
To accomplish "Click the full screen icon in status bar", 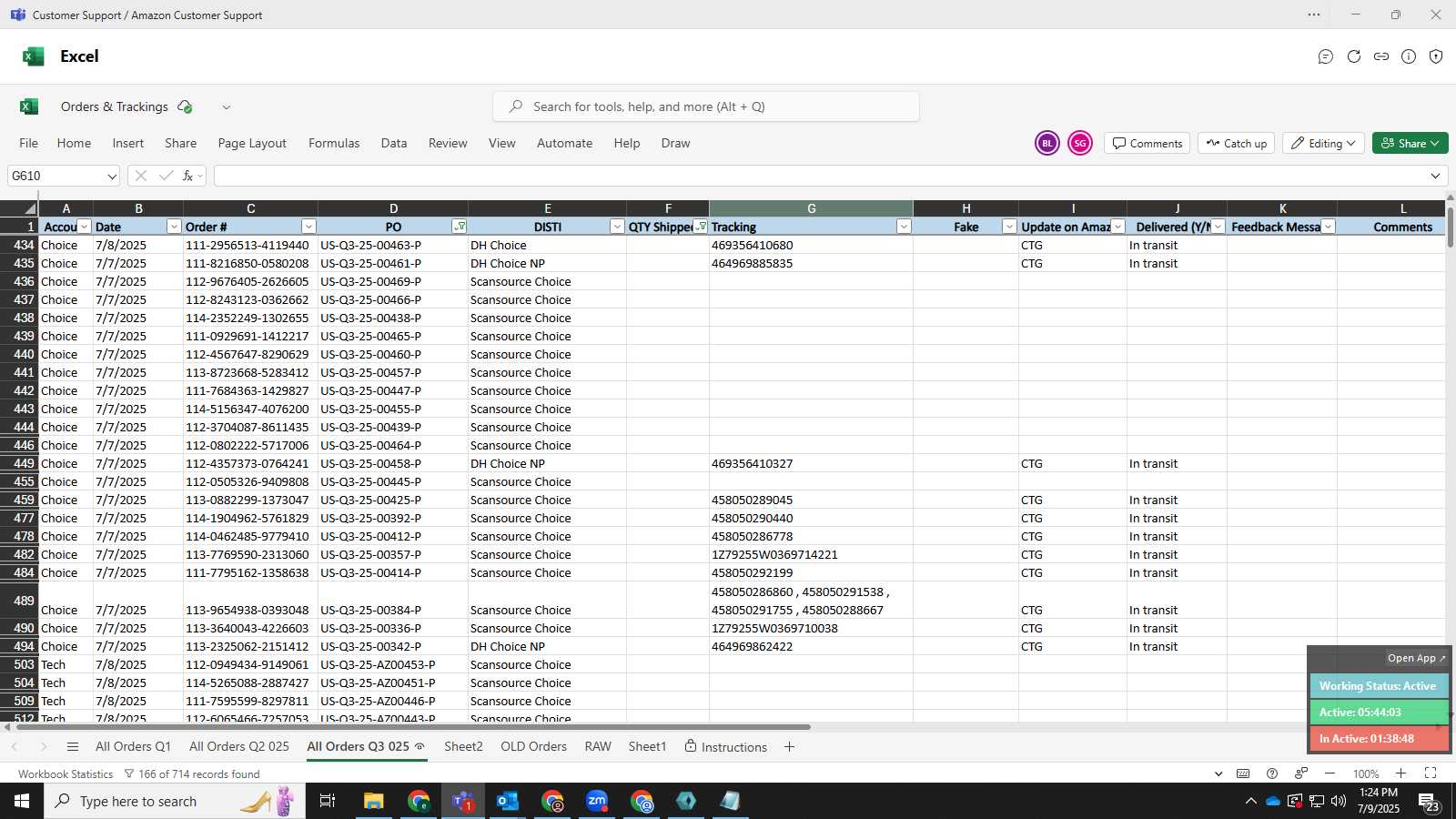I will point(1431,773).
